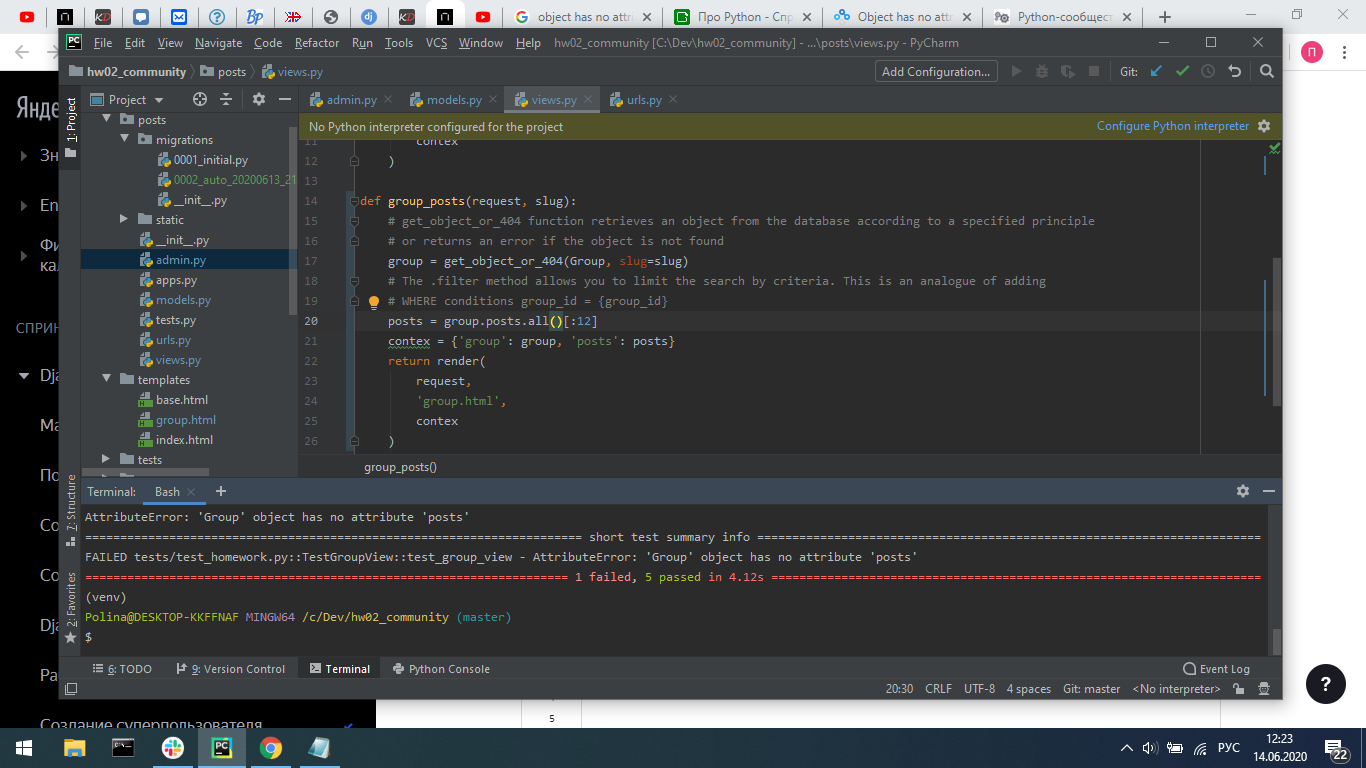Click the Configure Python interpreter link

pyautogui.click(x=1173, y=126)
